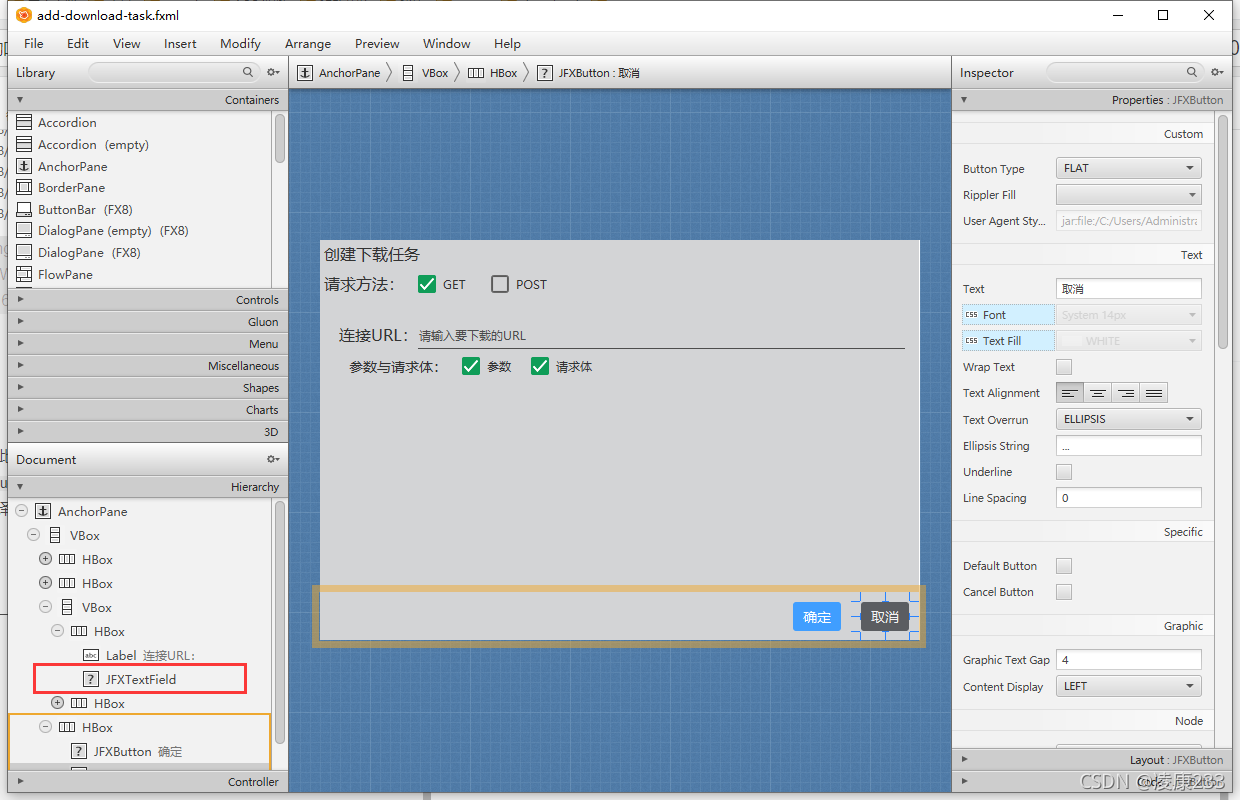Viewport: 1240px width, 800px height.
Task: Click the ButtonBar (FX8) icon
Action: click(24, 209)
